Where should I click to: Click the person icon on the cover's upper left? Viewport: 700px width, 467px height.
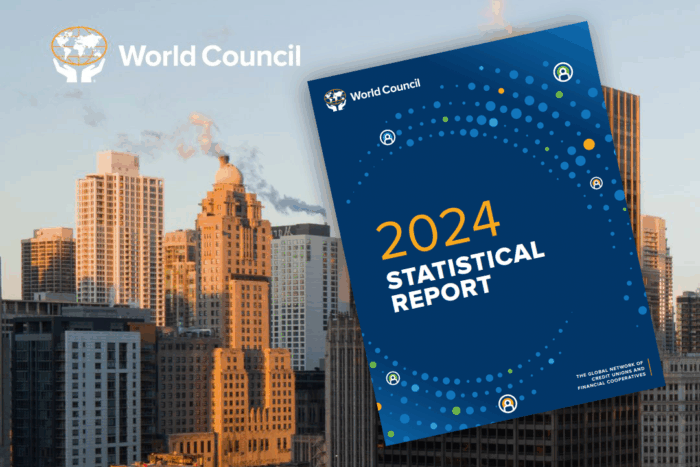tap(387, 138)
